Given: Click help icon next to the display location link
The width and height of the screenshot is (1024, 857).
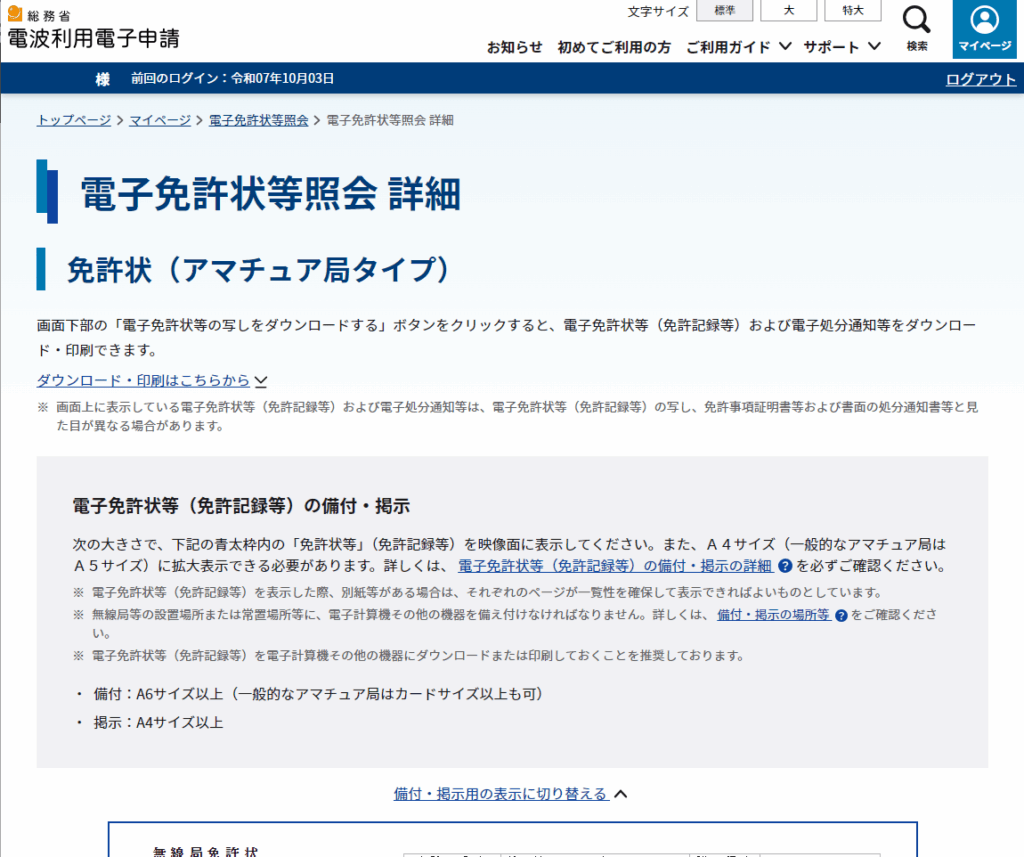Looking at the screenshot, I should (x=841, y=616).
